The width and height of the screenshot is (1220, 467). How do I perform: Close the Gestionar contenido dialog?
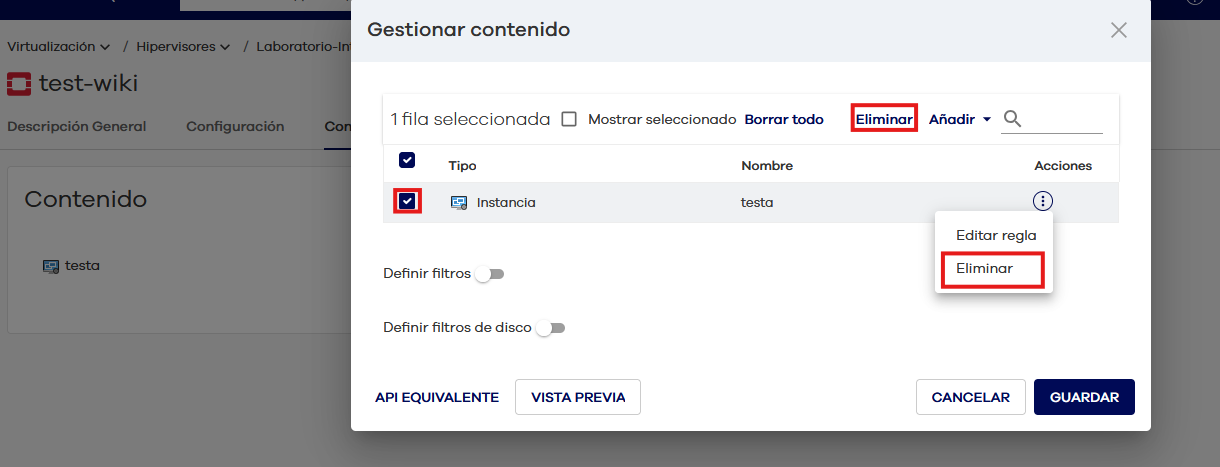tap(1119, 30)
